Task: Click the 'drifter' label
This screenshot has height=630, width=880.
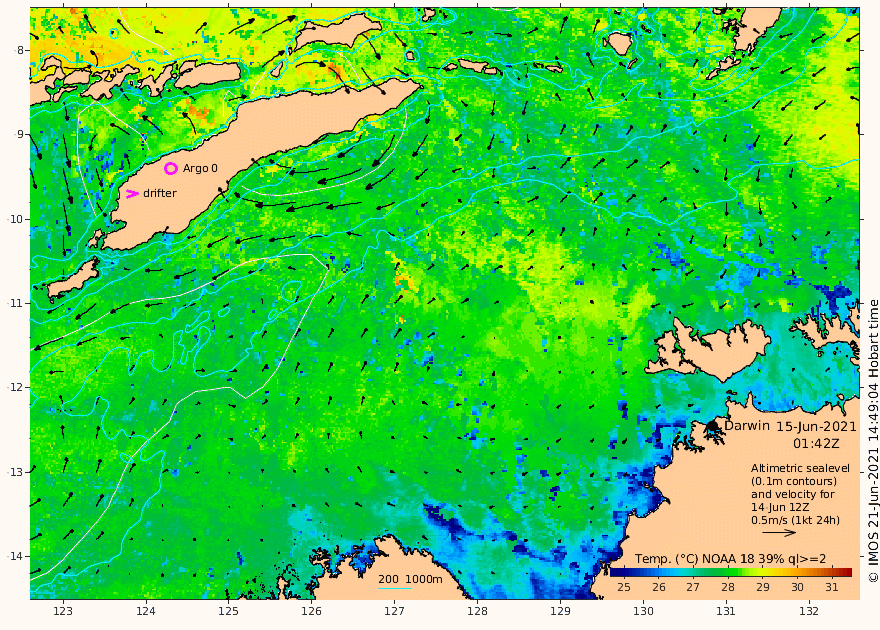Action: coord(160,193)
